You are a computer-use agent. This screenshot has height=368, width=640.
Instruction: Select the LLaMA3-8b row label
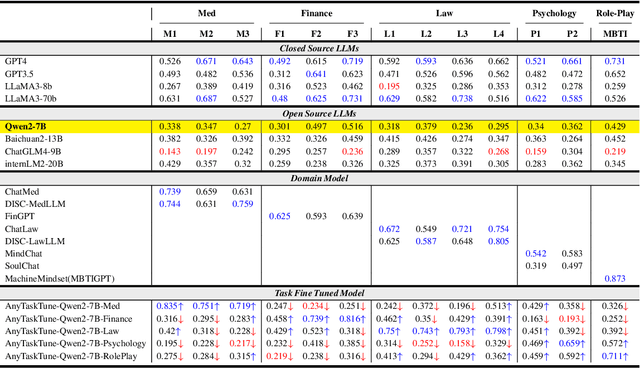[x=28, y=86]
